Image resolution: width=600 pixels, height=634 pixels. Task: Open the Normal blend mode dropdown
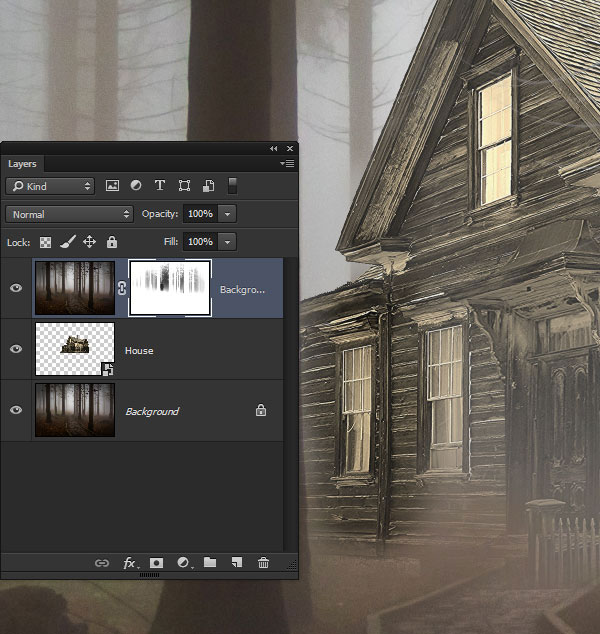70,214
